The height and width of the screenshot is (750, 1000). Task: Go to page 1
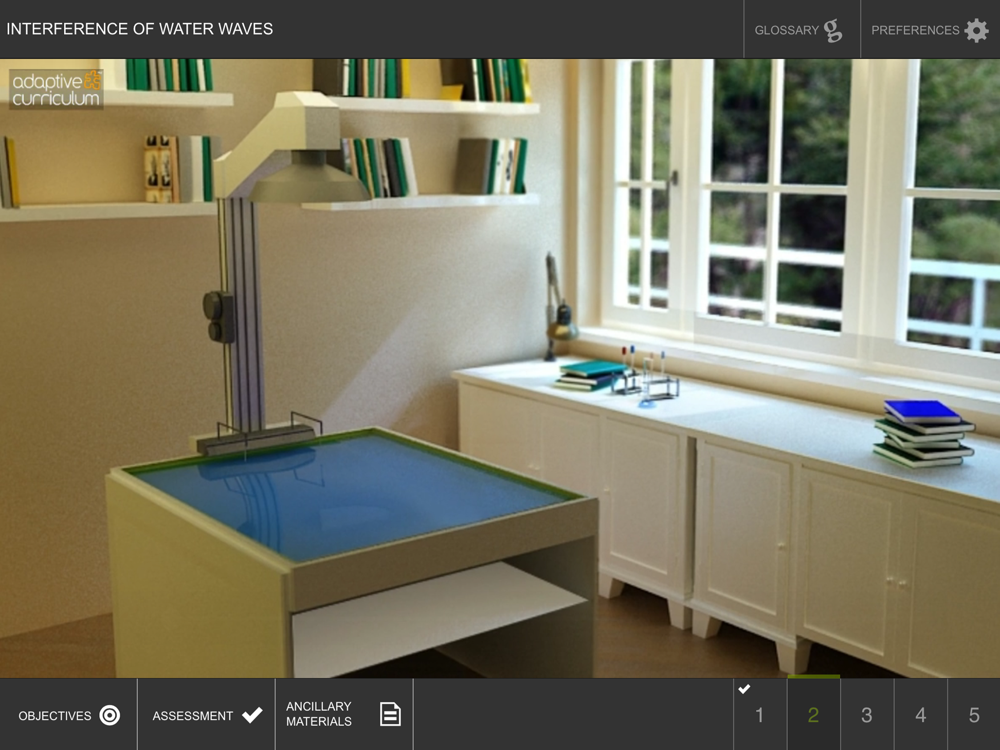760,715
